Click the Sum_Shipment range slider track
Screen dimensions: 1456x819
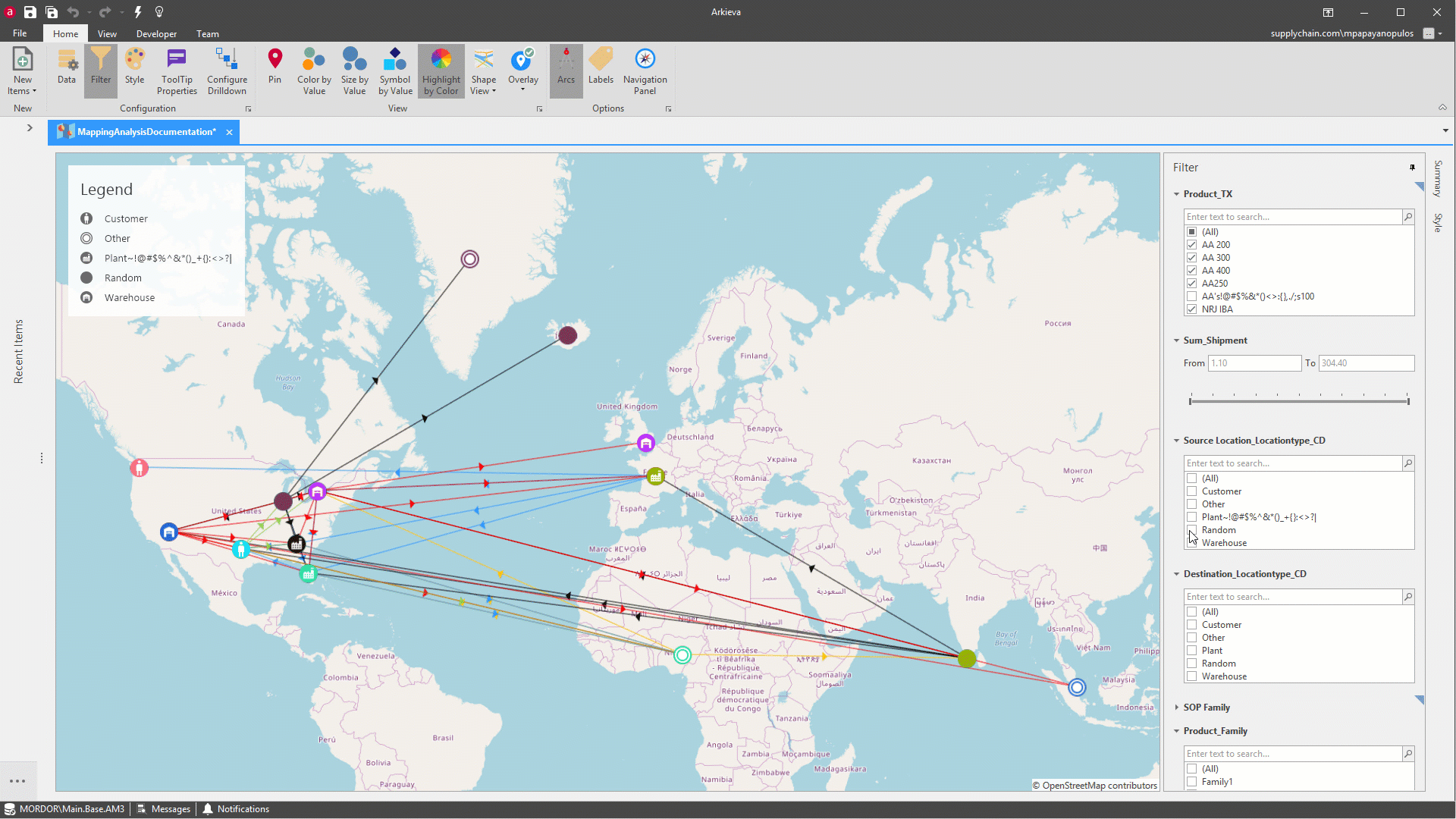[1299, 401]
